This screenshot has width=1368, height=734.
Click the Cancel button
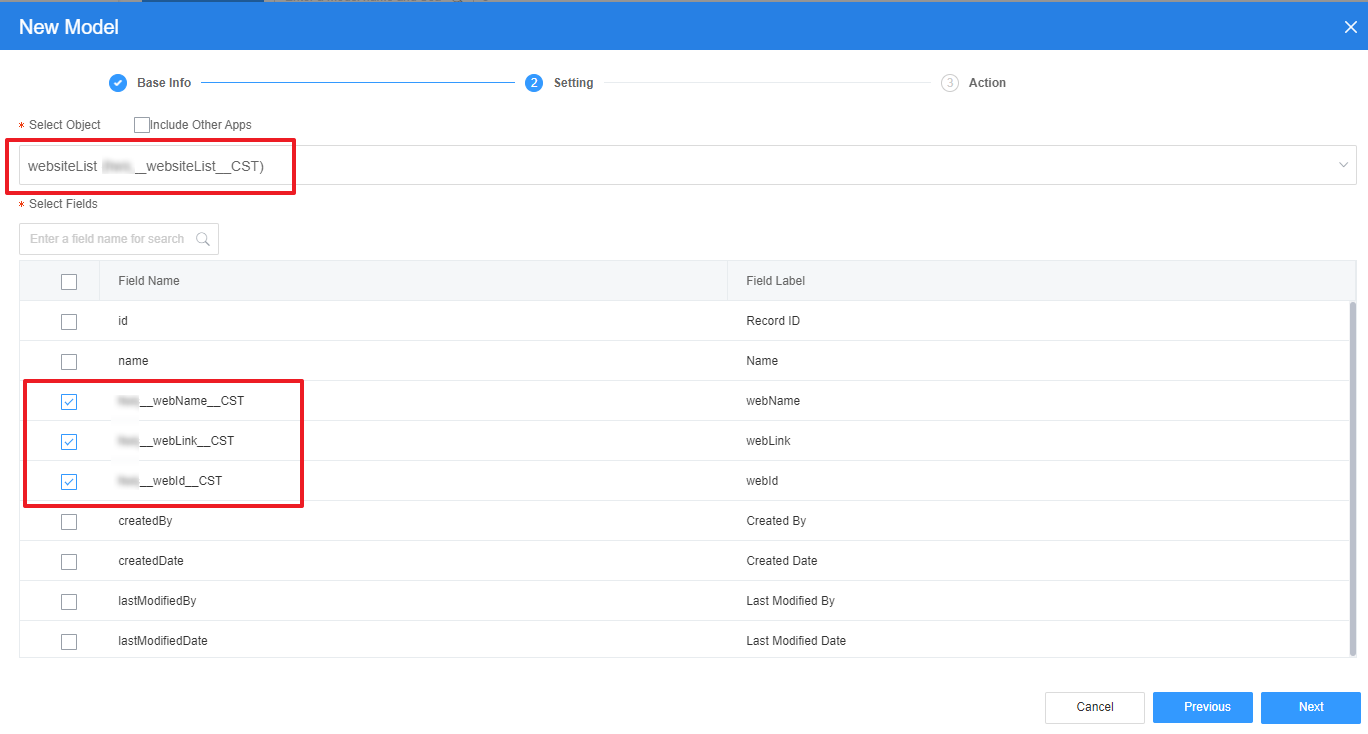tap(1095, 707)
